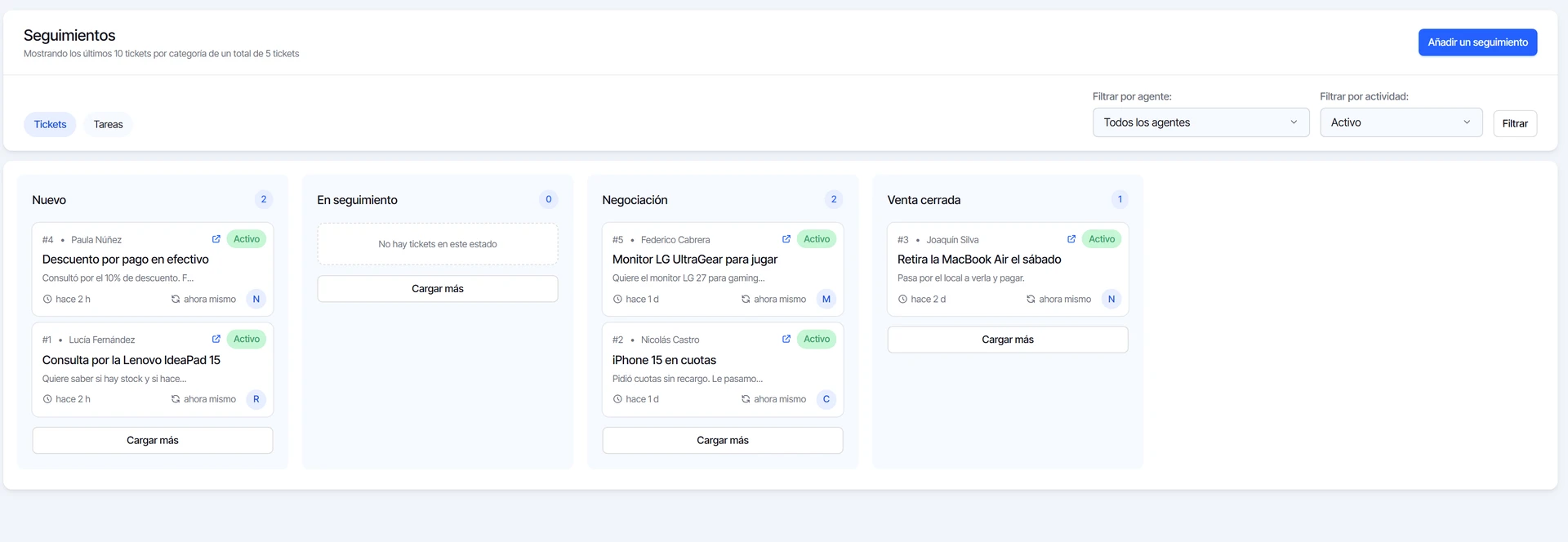
Task: Click the count badge of Nuevo column
Action: point(264,199)
